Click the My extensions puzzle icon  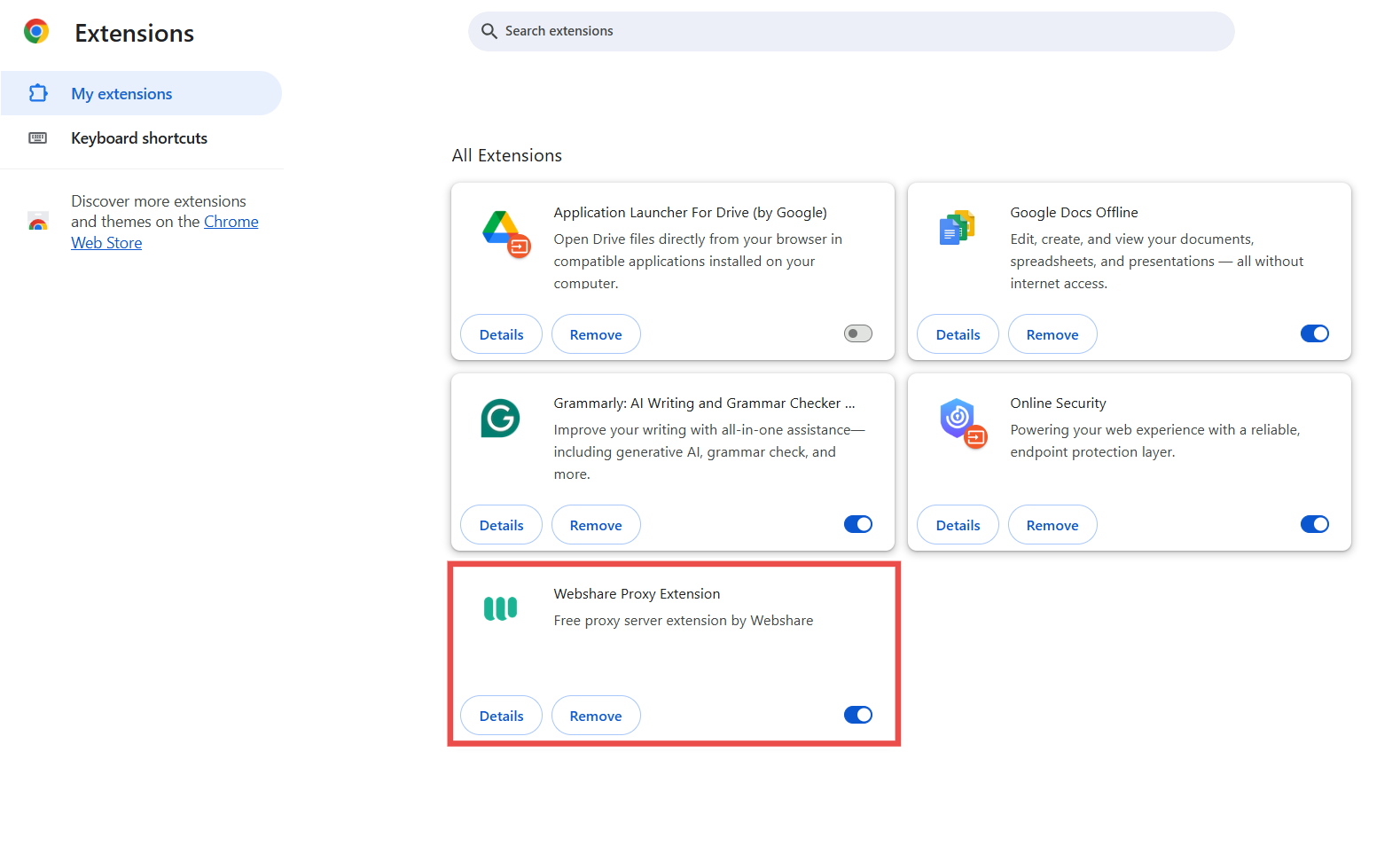38,93
